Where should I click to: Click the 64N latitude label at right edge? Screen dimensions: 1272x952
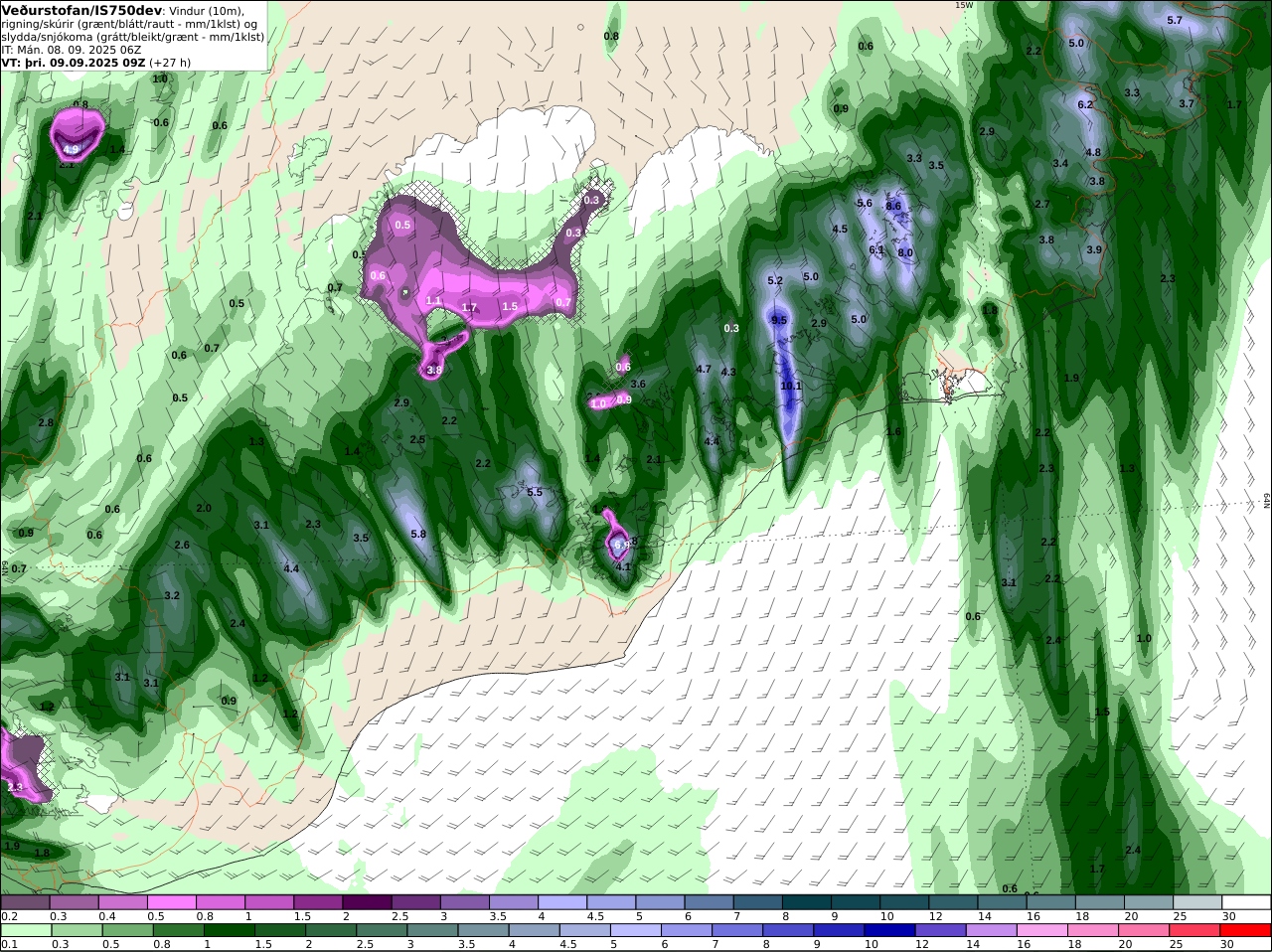pyautogui.click(x=1267, y=500)
